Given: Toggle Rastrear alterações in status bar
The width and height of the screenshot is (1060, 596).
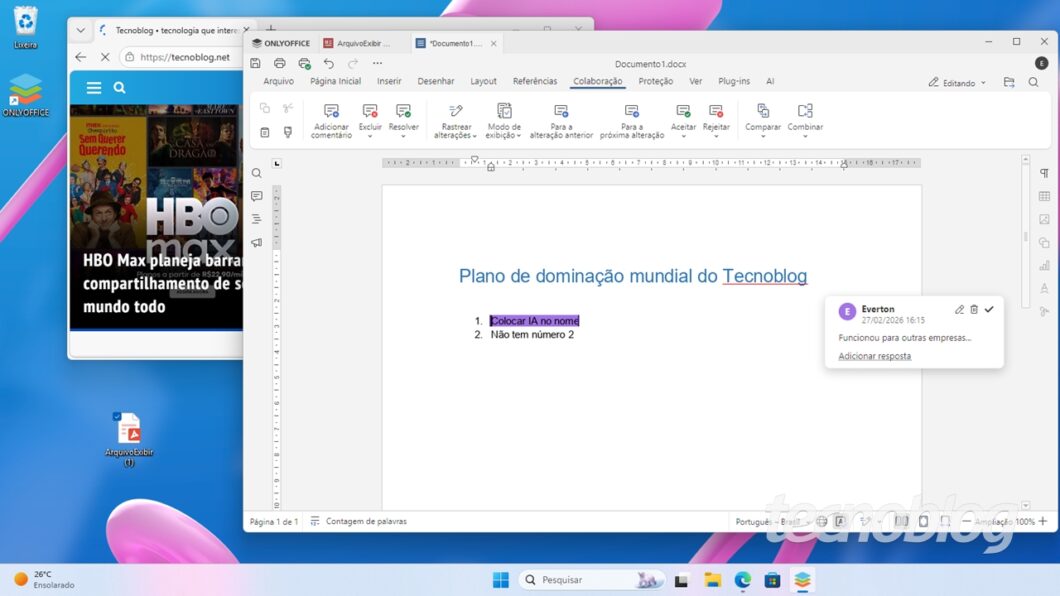Looking at the screenshot, I should click(x=864, y=521).
